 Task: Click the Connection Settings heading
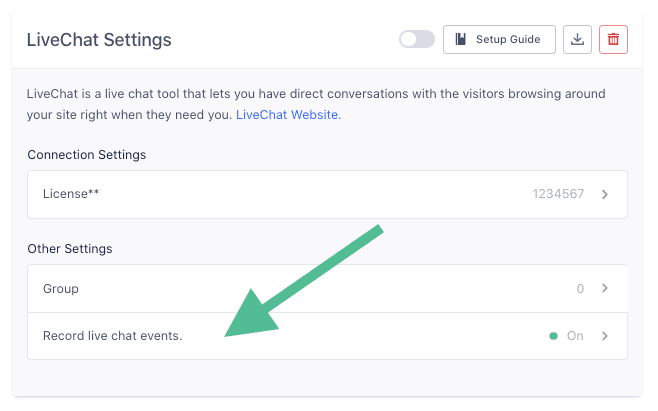point(87,155)
